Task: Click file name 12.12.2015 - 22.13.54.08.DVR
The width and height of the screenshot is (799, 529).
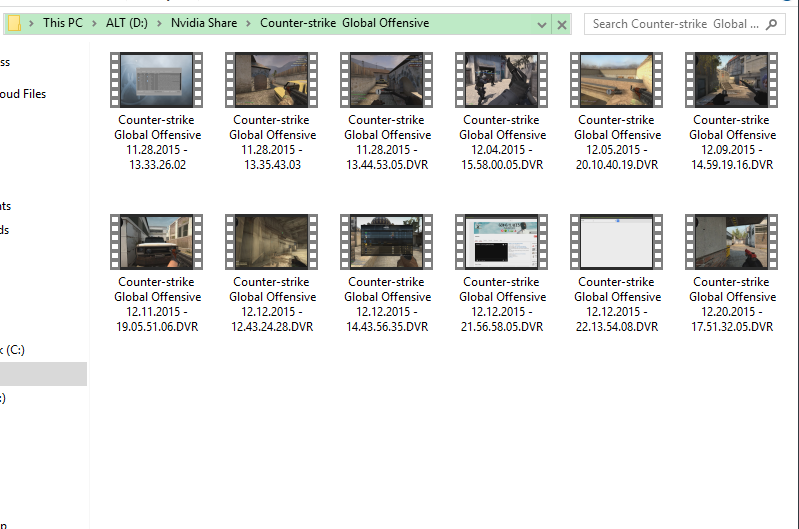Action: (617, 304)
